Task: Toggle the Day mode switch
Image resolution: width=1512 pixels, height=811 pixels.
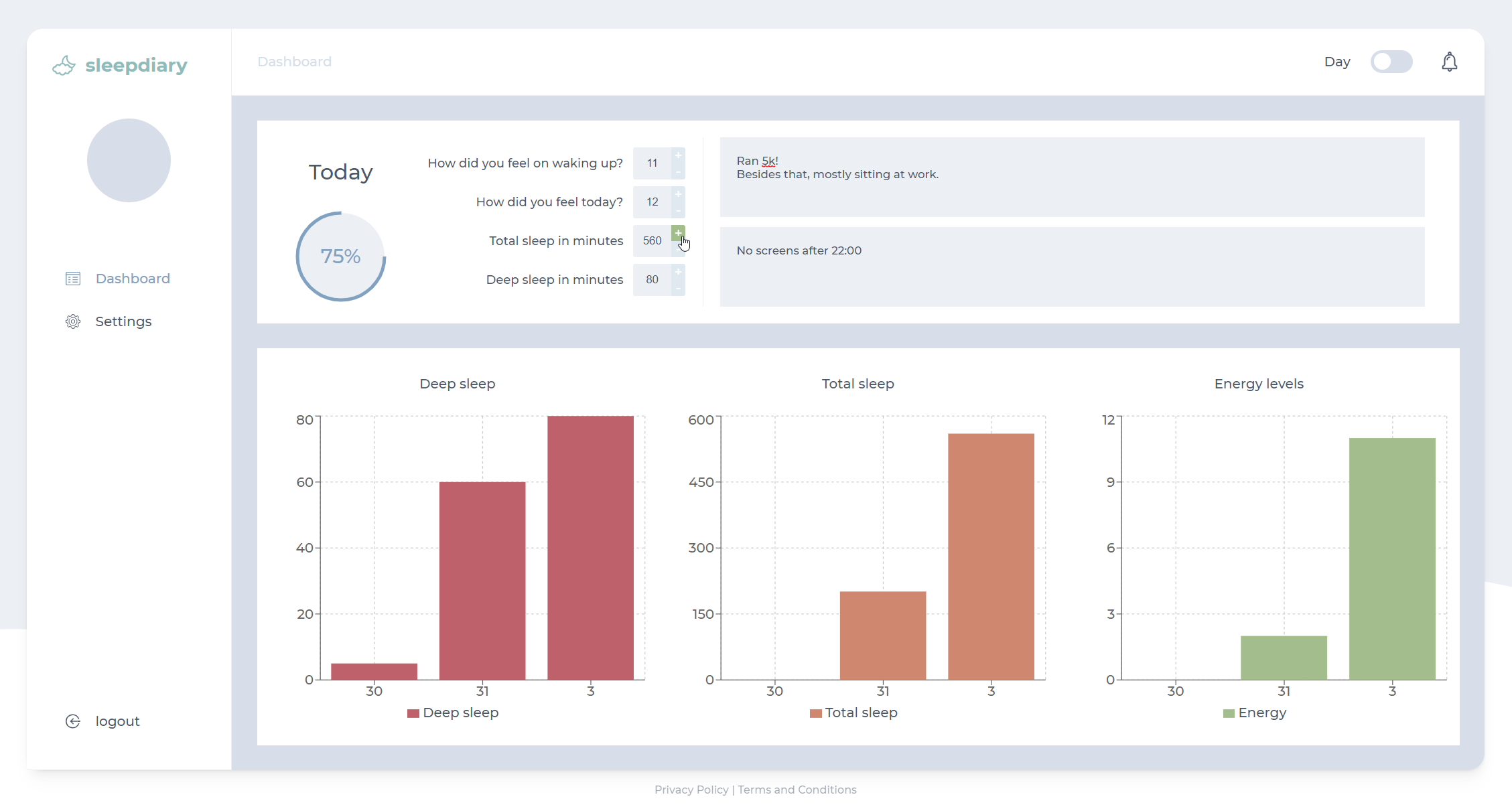Action: pyautogui.click(x=1391, y=62)
